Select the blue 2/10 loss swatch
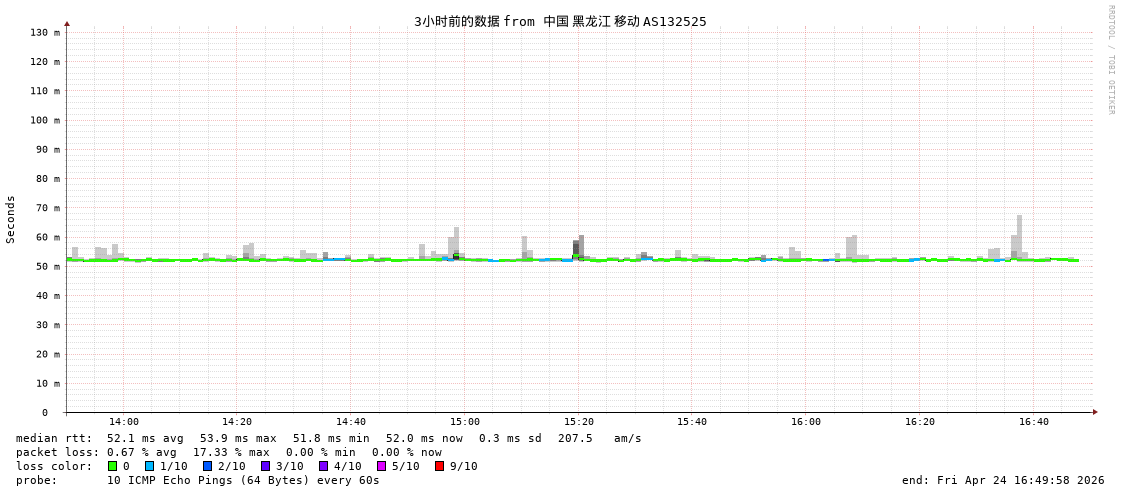Screen dimensions: 1121x494 click(x=208, y=466)
